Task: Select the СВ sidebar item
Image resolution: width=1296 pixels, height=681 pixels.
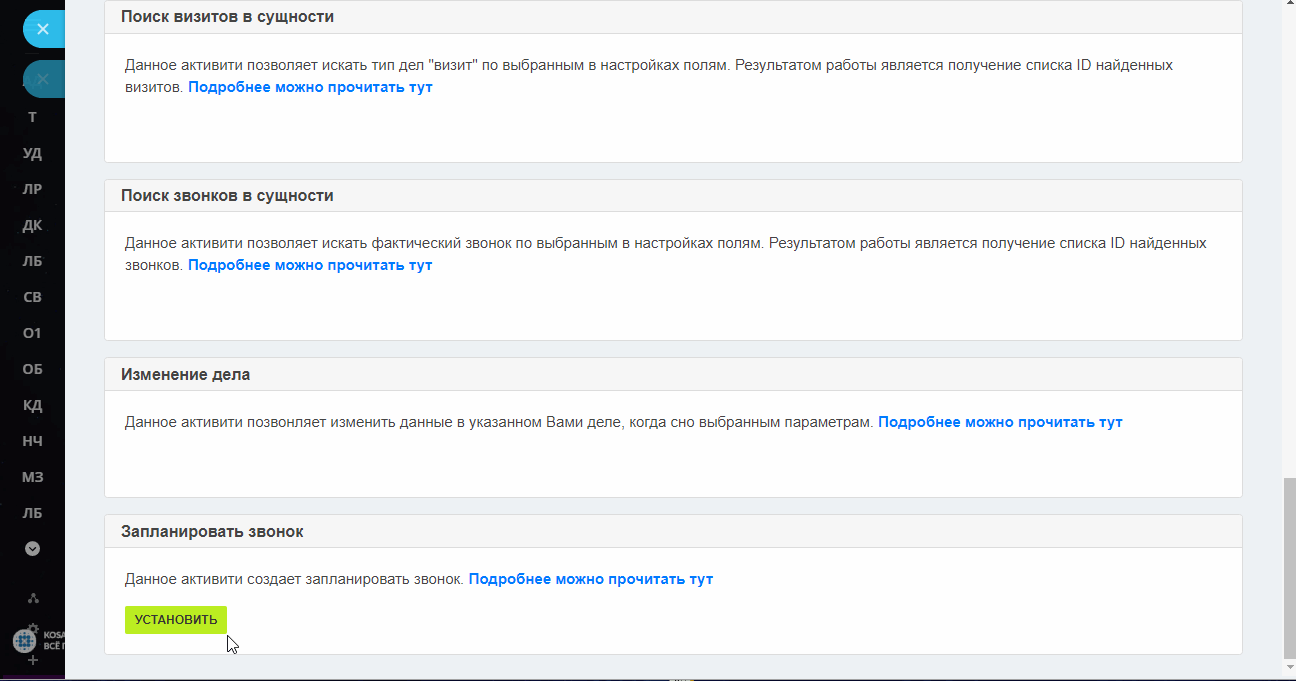Action: point(32,297)
